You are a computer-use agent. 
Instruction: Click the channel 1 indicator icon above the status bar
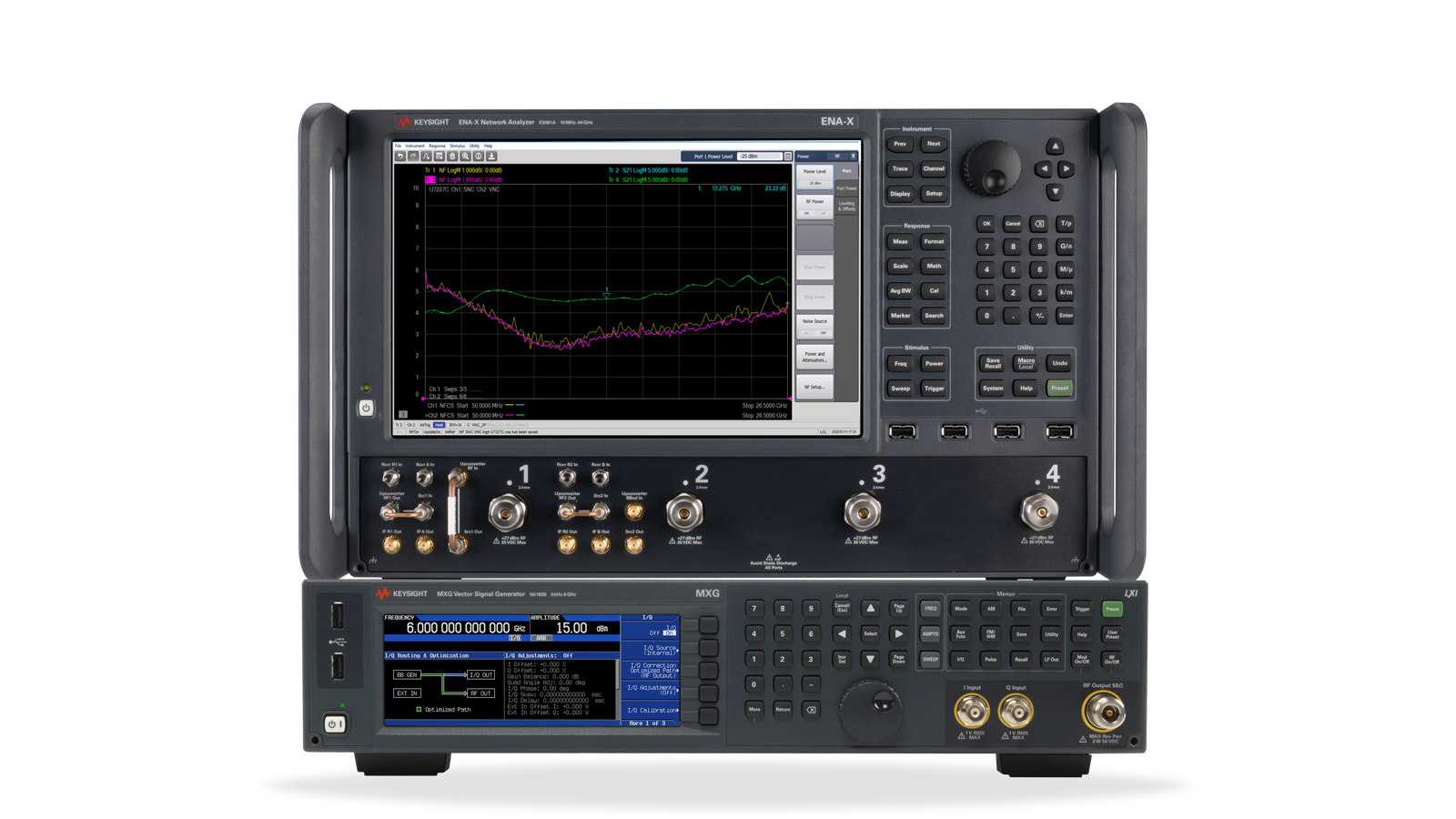click(x=402, y=412)
